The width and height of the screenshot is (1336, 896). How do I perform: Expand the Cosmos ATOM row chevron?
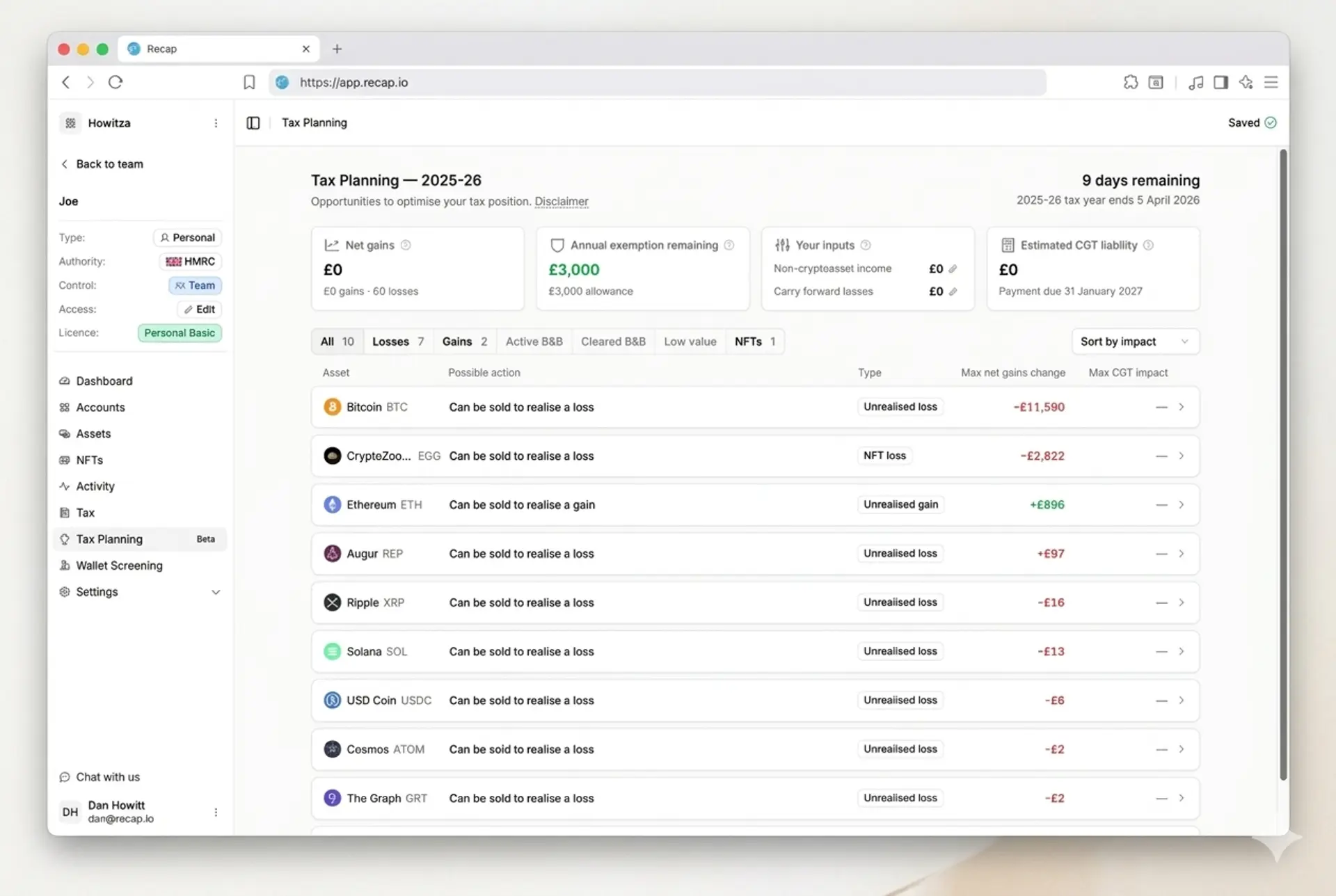click(x=1182, y=749)
